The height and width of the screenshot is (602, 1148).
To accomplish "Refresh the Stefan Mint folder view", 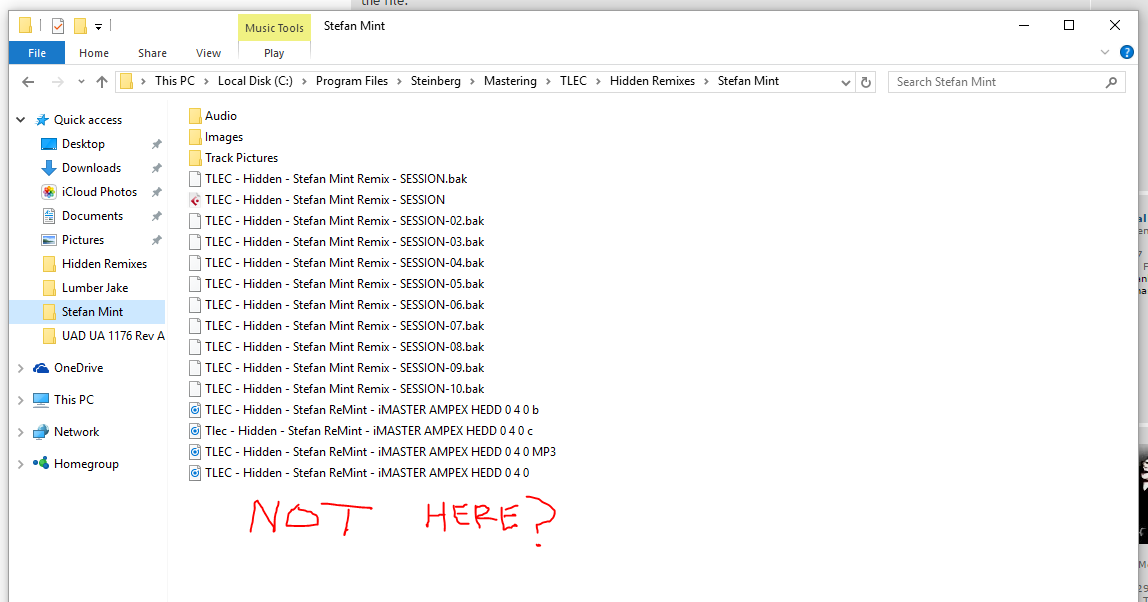I will 865,82.
